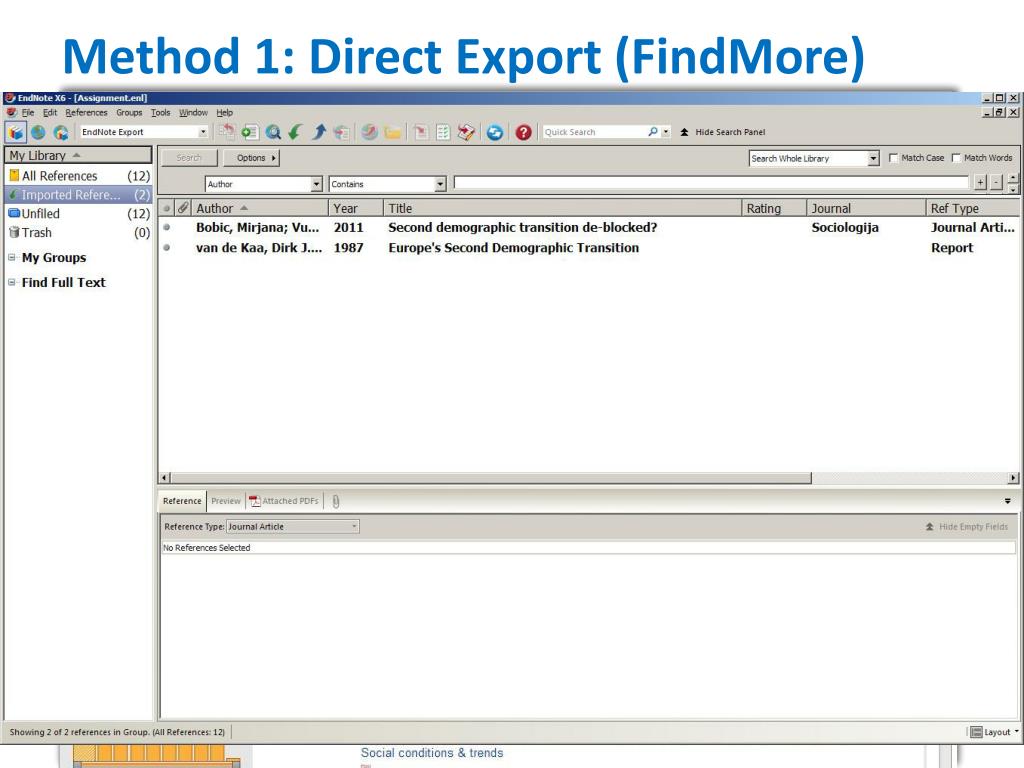Select the Unfiled group
Viewport: 1024px width, 768px height.
[x=78, y=214]
